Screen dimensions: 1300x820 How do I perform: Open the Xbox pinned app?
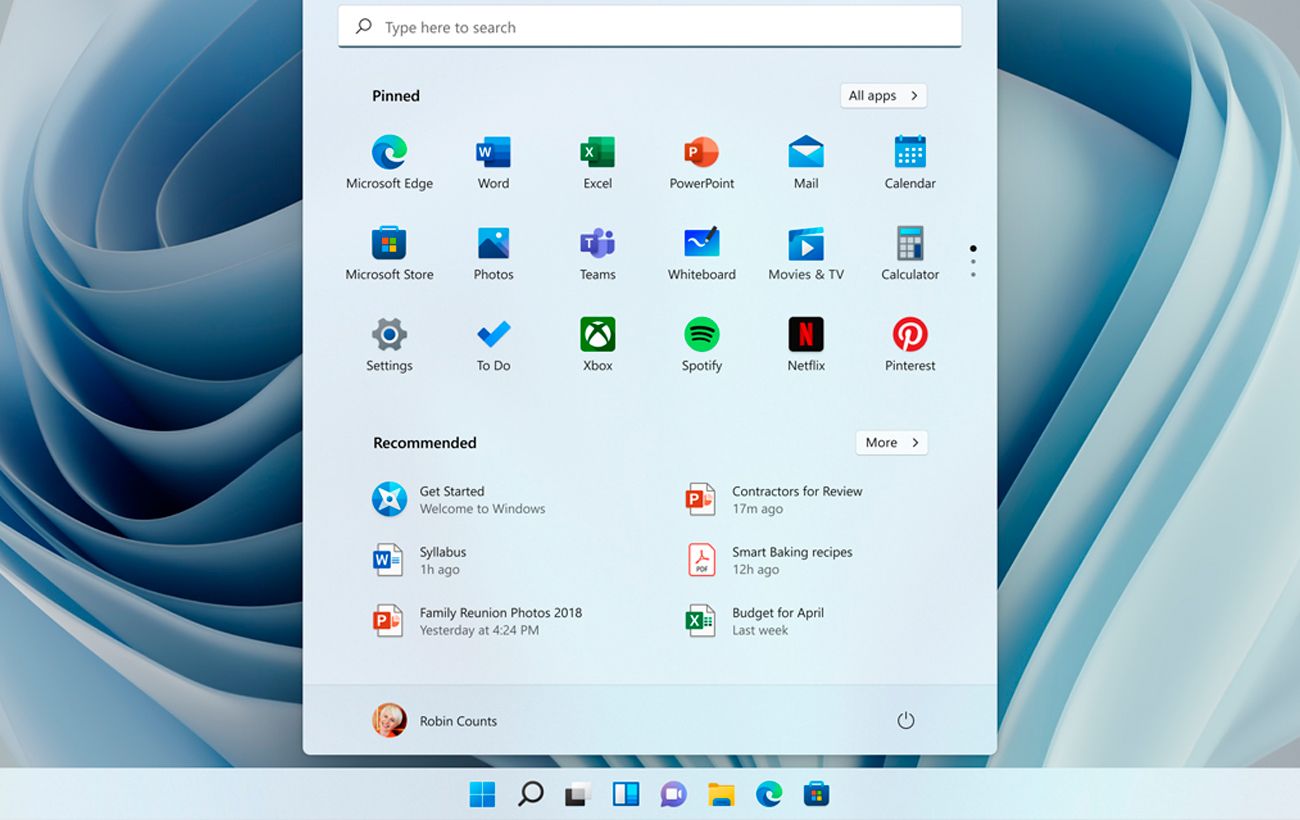point(597,336)
